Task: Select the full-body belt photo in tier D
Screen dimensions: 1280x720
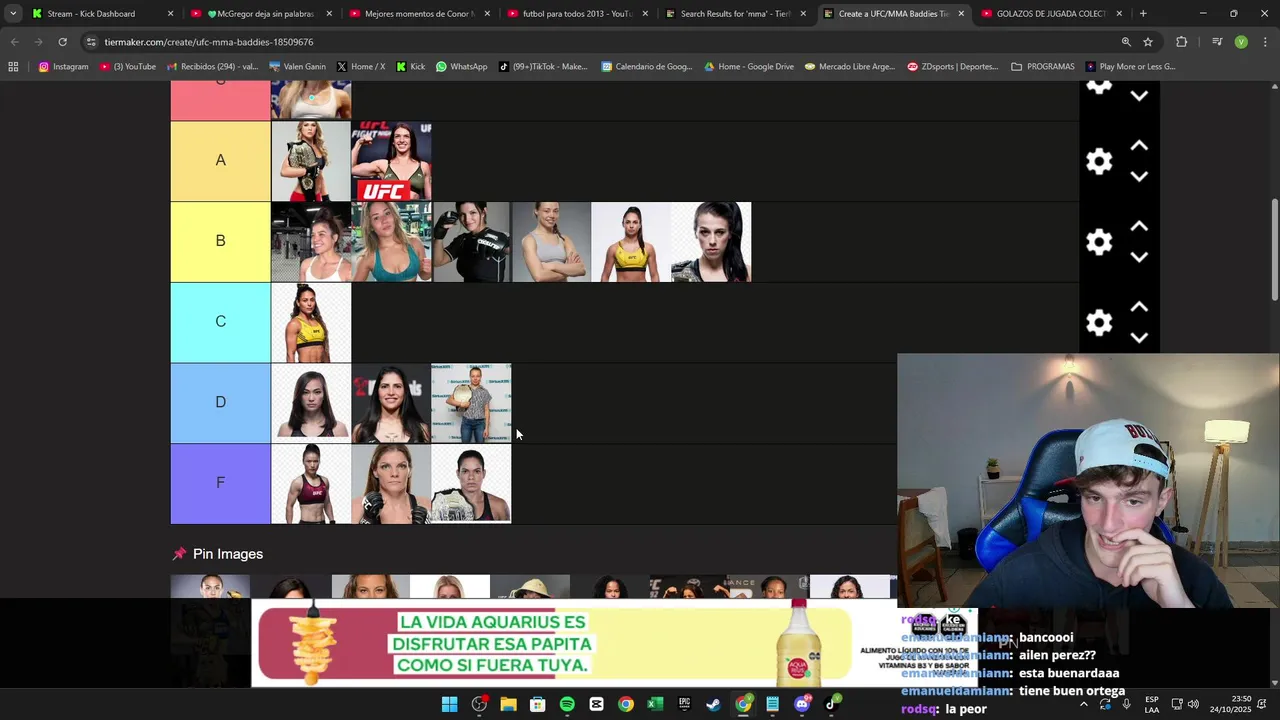Action: (x=471, y=403)
